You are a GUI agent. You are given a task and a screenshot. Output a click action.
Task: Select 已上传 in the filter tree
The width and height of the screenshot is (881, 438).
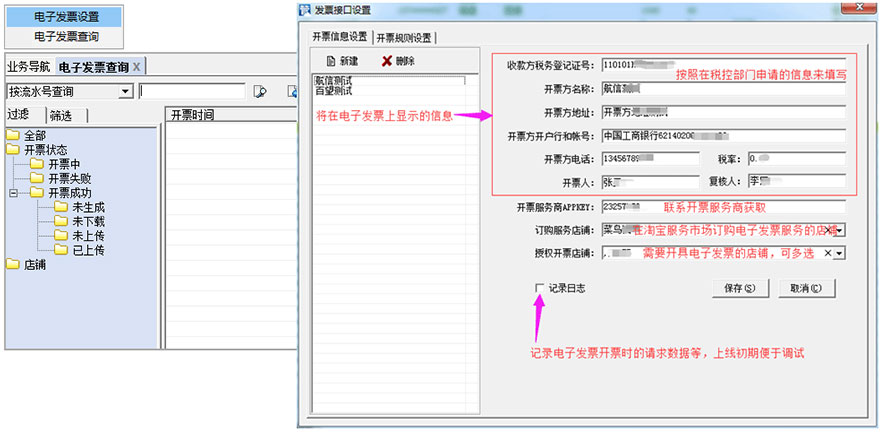tap(88, 251)
